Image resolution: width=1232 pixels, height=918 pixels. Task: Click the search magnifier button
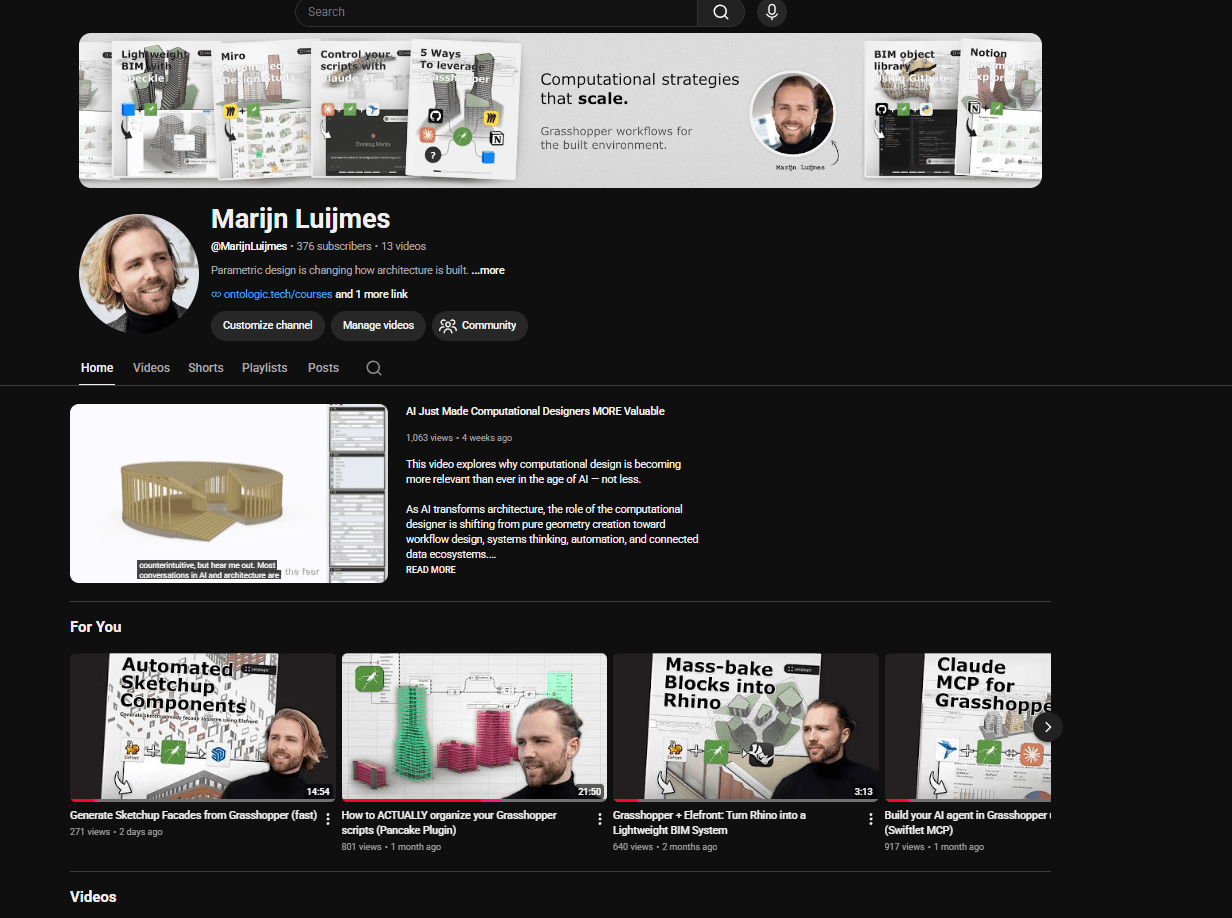coord(721,12)
